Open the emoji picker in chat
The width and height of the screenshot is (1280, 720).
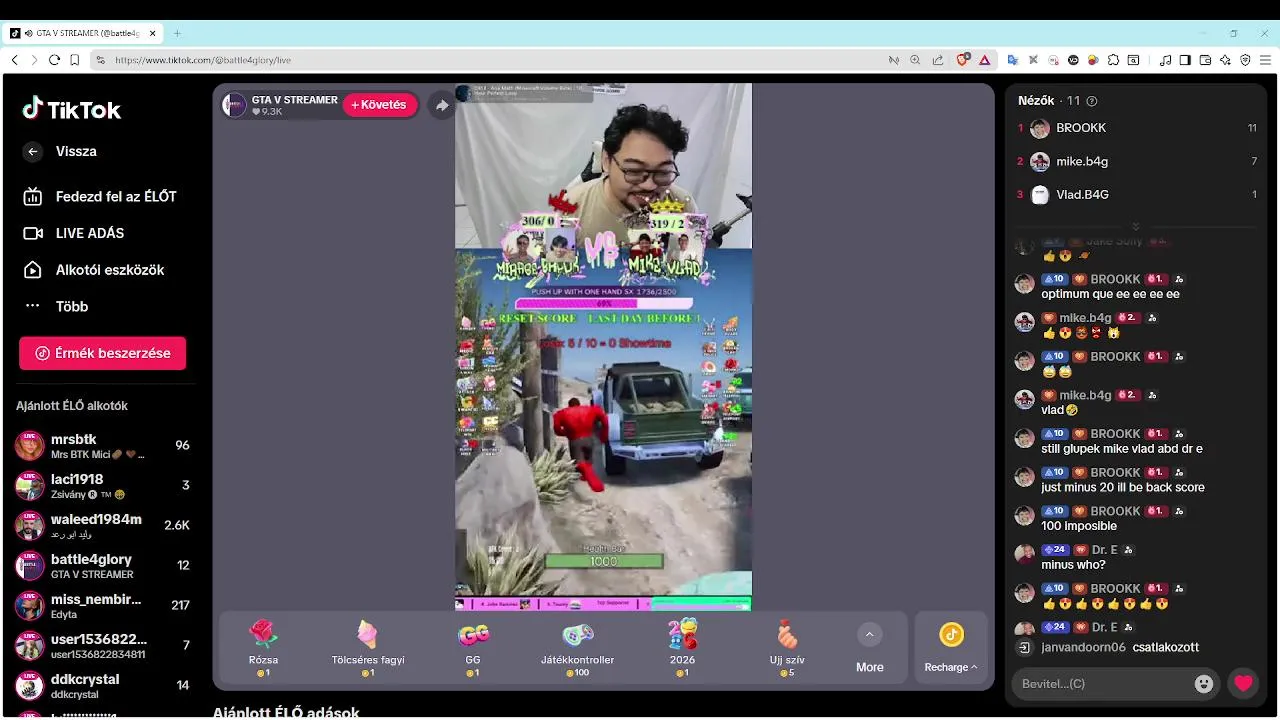(x=1204, y=684)
